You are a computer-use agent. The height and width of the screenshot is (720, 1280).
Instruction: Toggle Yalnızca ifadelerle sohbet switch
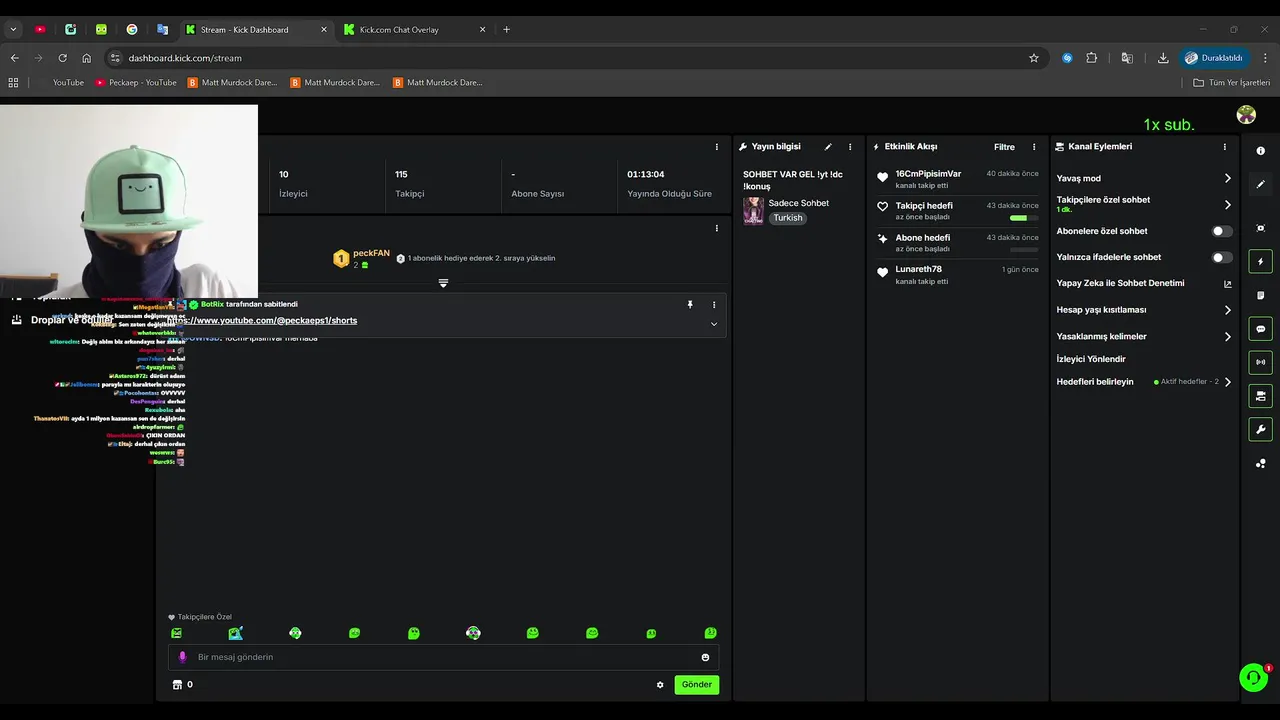coord(1222,257)
